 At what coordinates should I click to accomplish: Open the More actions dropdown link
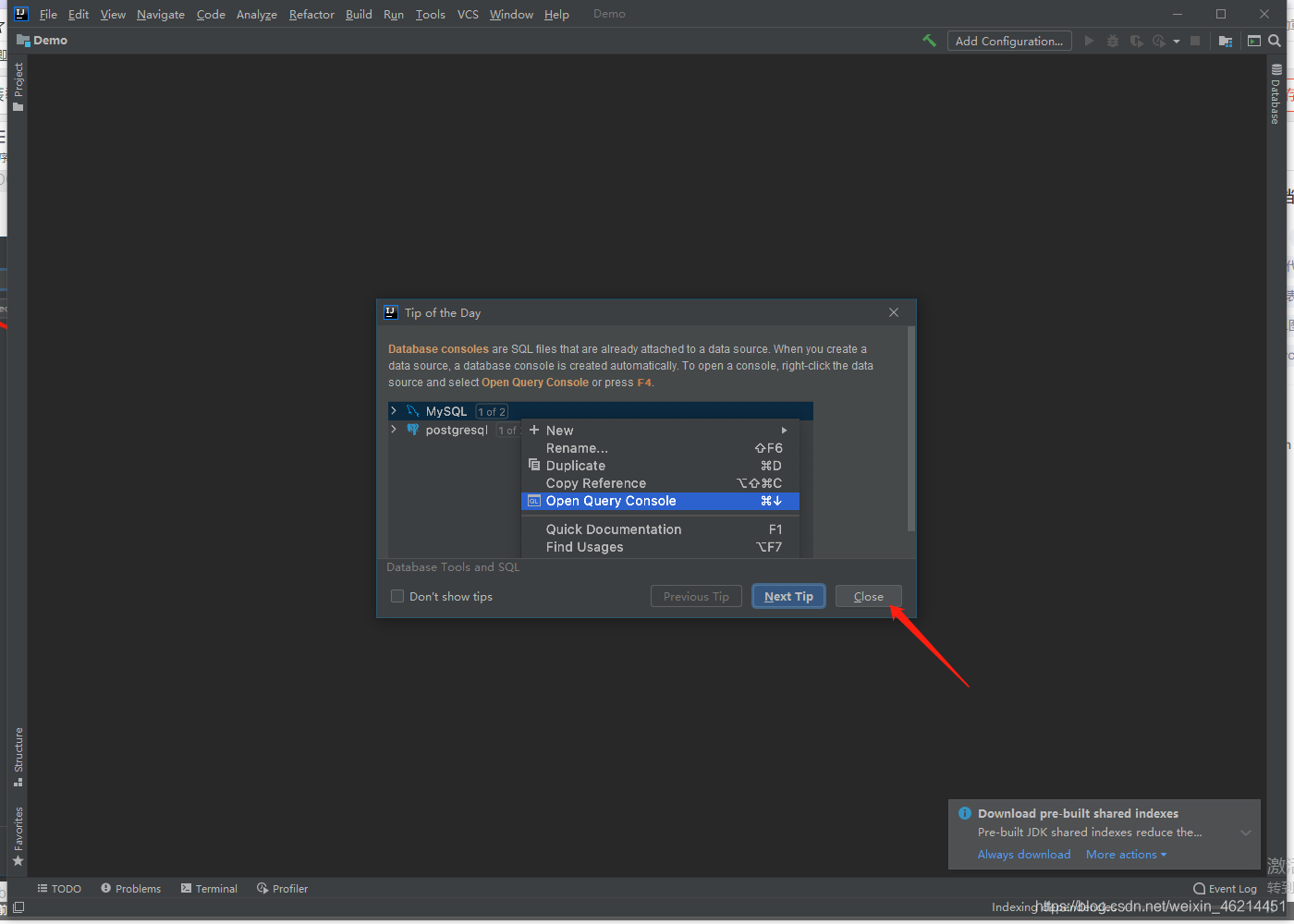pyautogui.click(x=1126, y=855)
